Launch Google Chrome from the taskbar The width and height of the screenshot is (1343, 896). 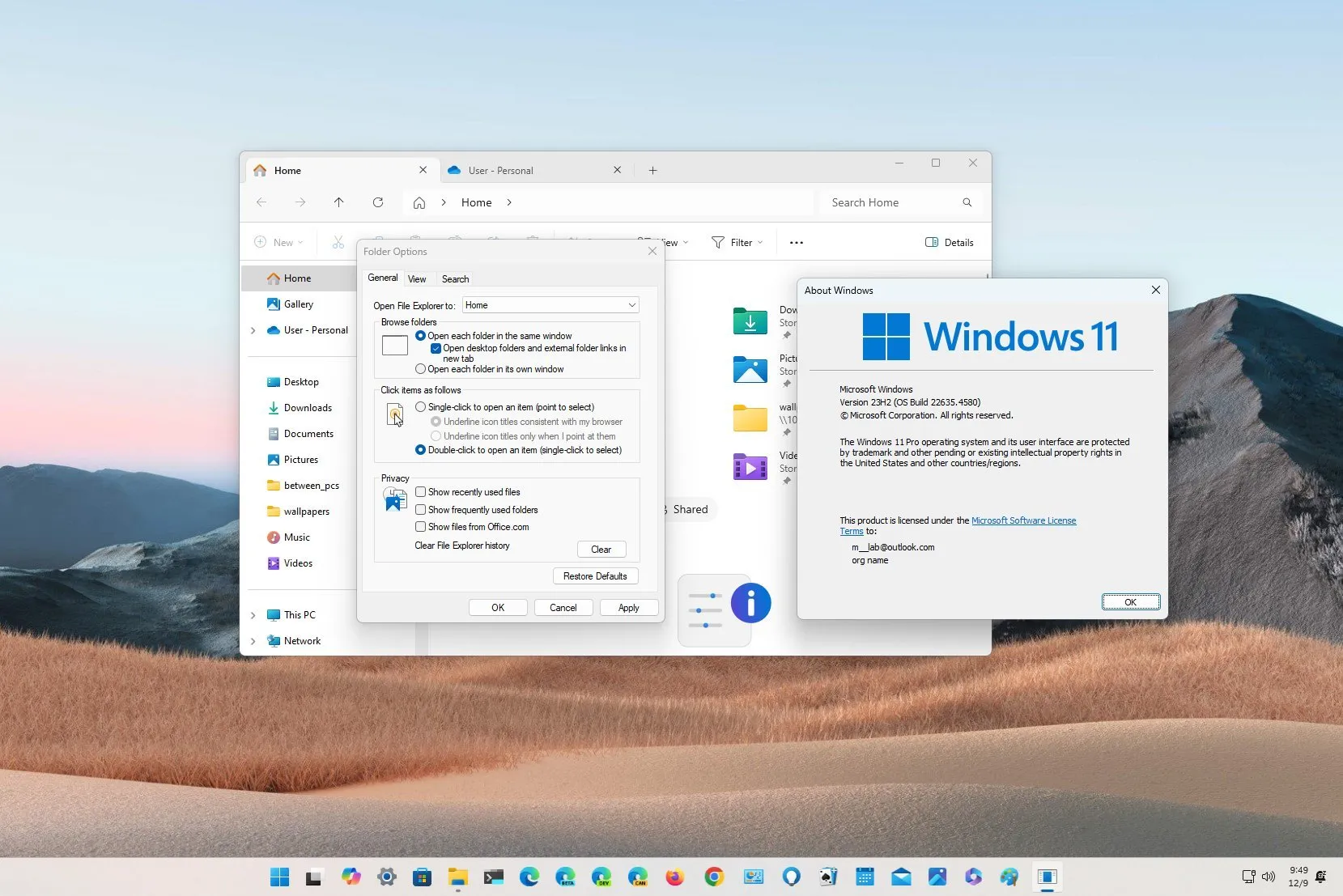[x=714, y=877]
